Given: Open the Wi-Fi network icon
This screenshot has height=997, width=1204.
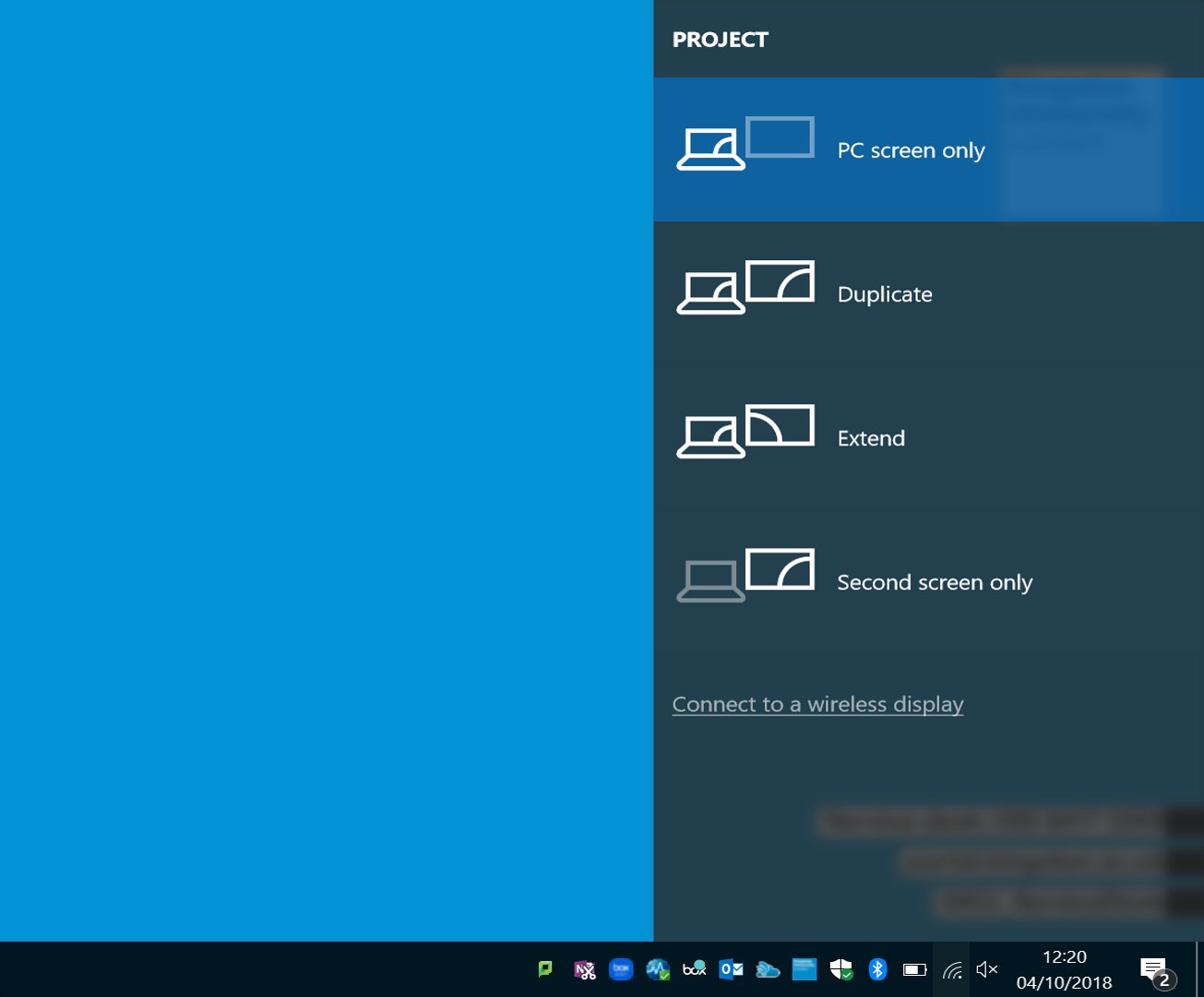Looking at the screenshot, I should pos(953,969).
